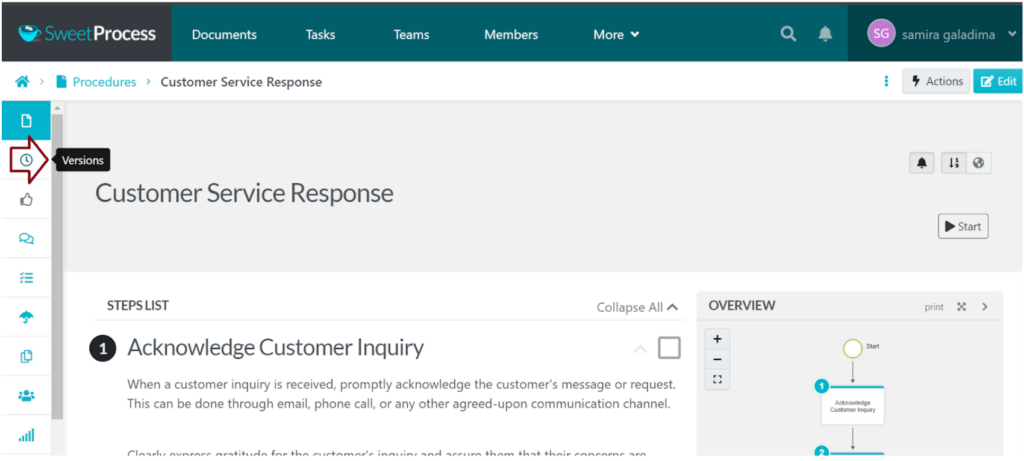Click the umbrella icon in sidebar
1024x461 pixels.
click(x=26, y=317)
